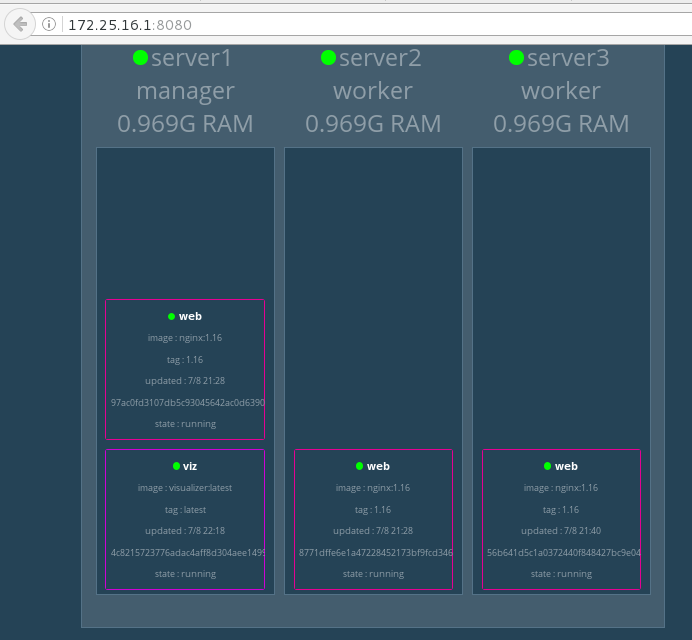Screen dimensions: 692x640
Task: Click container ID starting 8771dffe6e1a
Action: (376, 553)
